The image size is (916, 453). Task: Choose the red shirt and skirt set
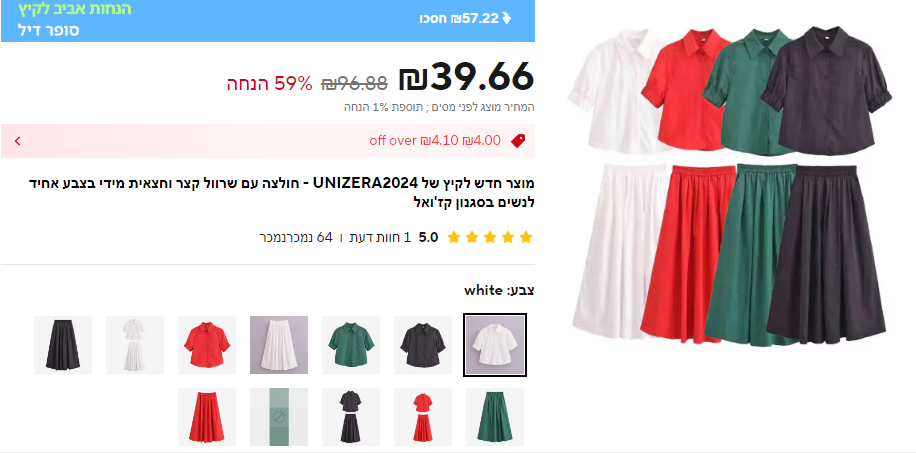pos(423,417)
